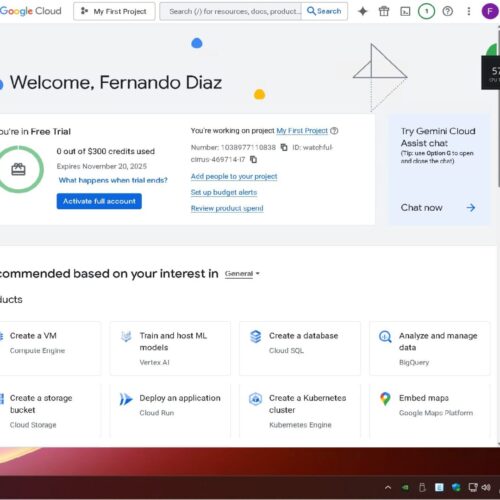Open Embed maps card
This screenshot has width=500, height=500.
click(x=430, y=411)
